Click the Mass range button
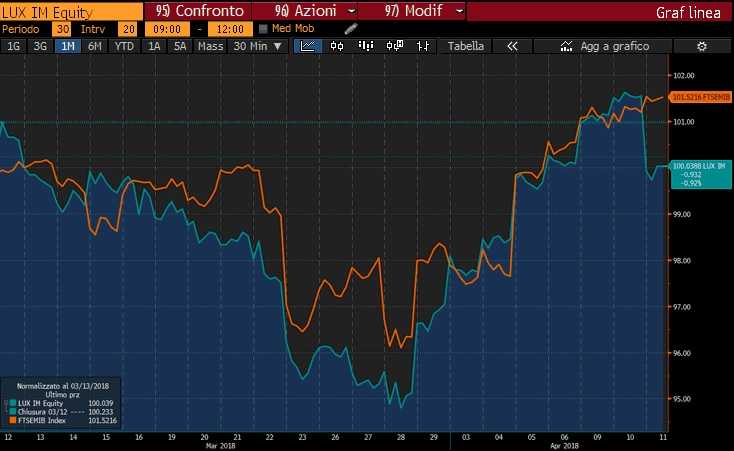 click(210, 46)
